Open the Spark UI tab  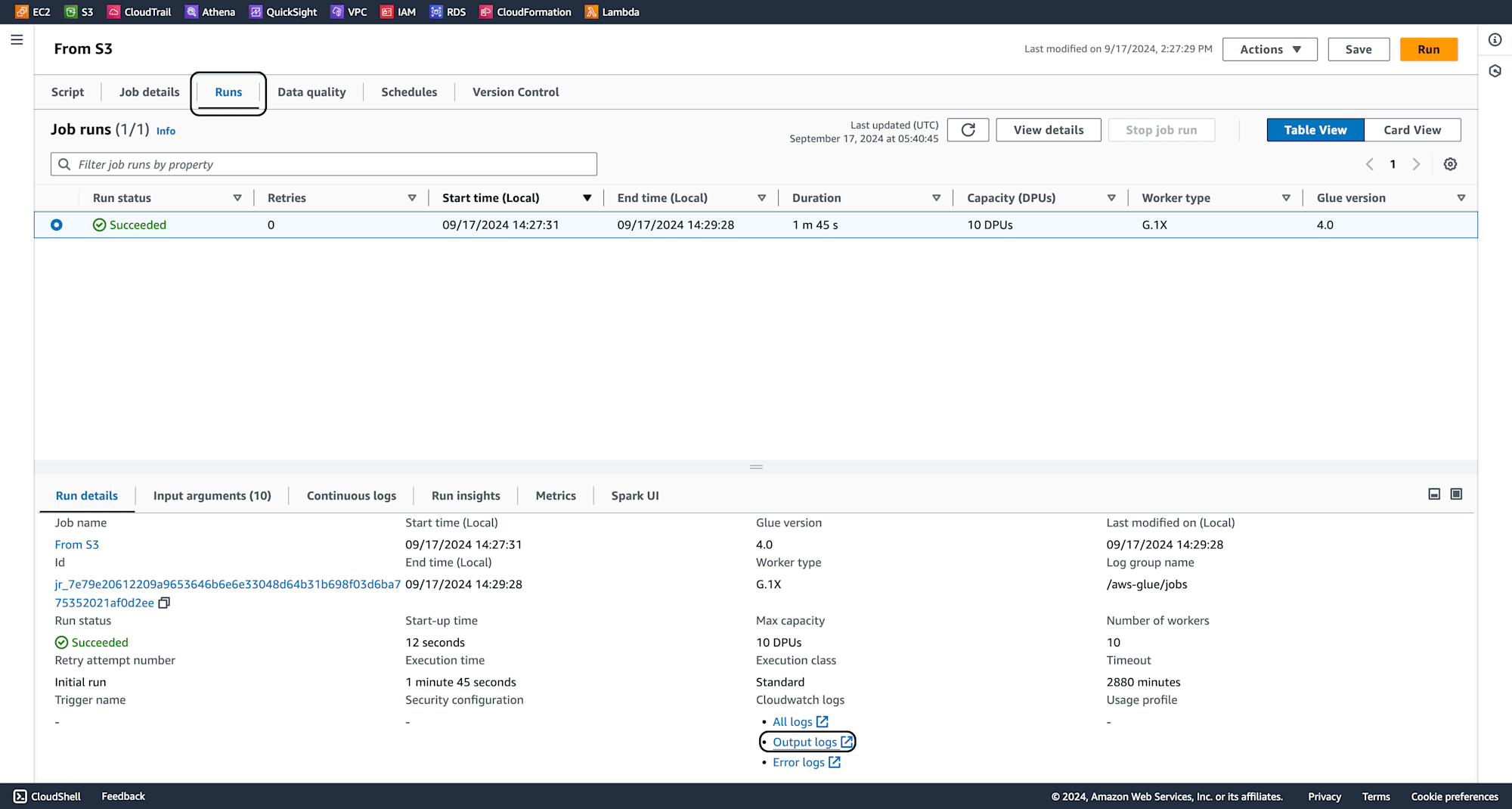tap(635, 496)
